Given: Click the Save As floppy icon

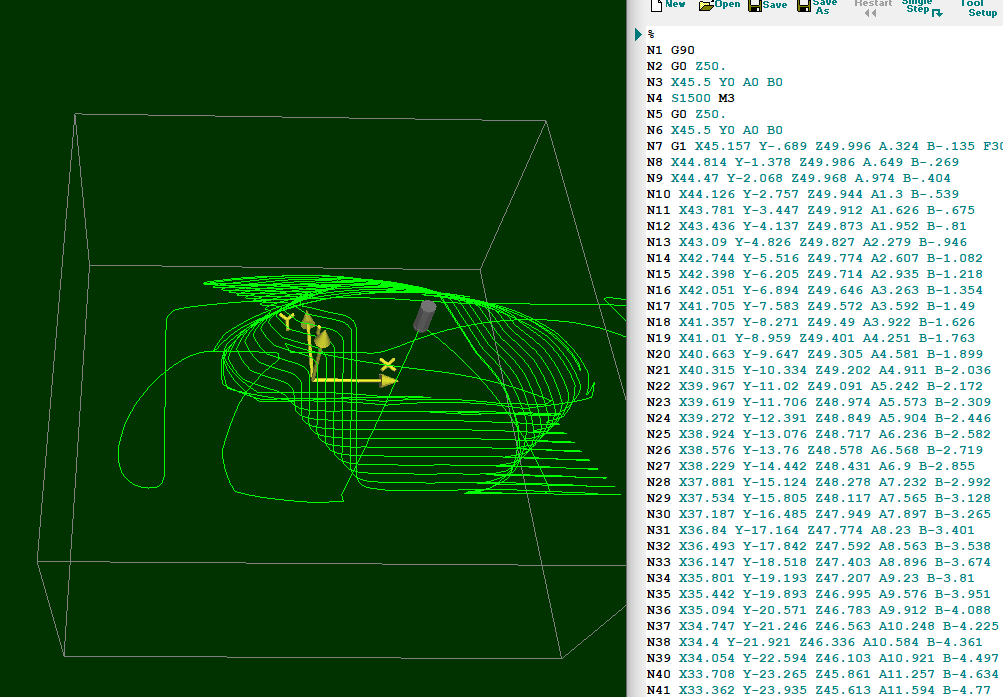Looking at the screenshot, I should [x=804, y=6].
